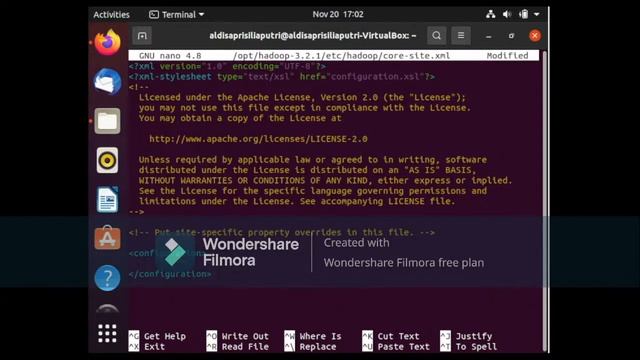Image resolution: width=640 pixels, height=360 pixels.
Task: Click the 'Where Is' shortcut label
Action: [320, 336]
